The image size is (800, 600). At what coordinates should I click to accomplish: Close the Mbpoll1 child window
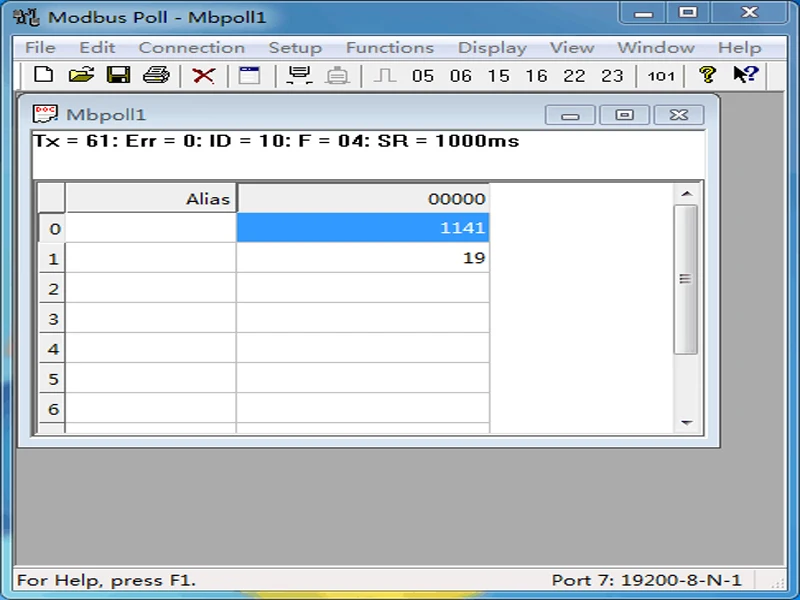coord(679,115)
